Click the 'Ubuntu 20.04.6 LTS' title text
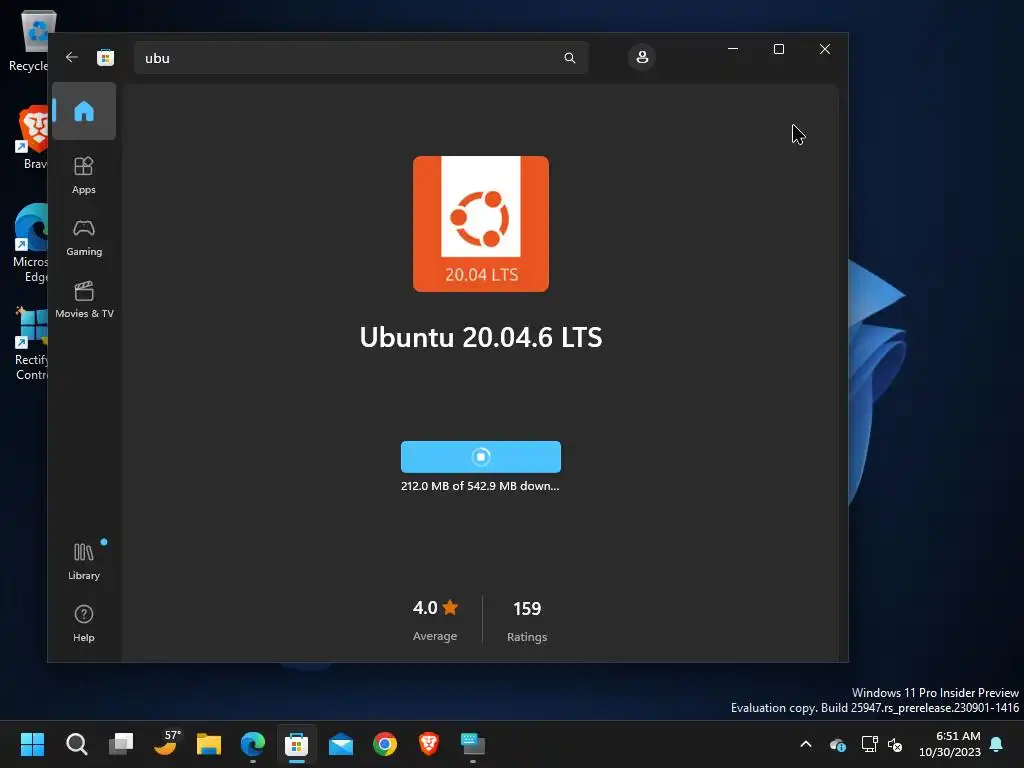1024x768 pixels. click(481, 338)
